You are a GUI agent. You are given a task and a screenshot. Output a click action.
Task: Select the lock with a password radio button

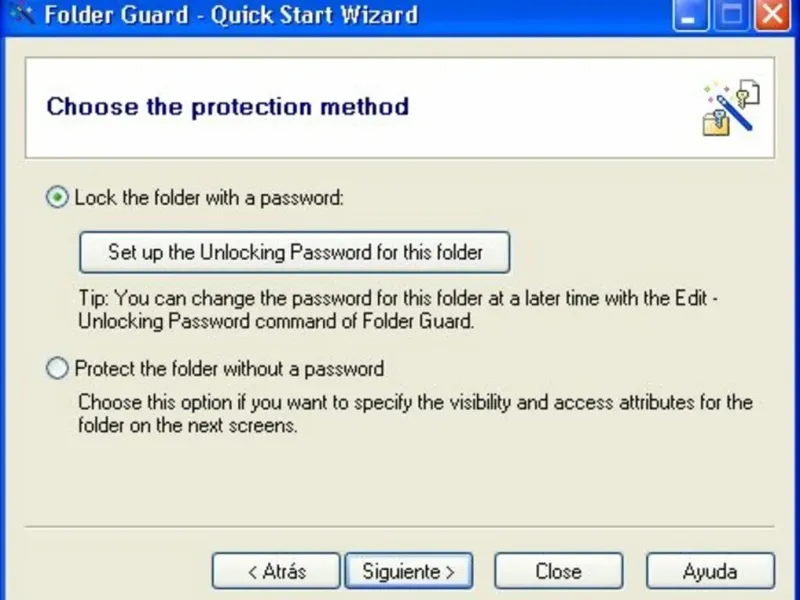point(57,197)
